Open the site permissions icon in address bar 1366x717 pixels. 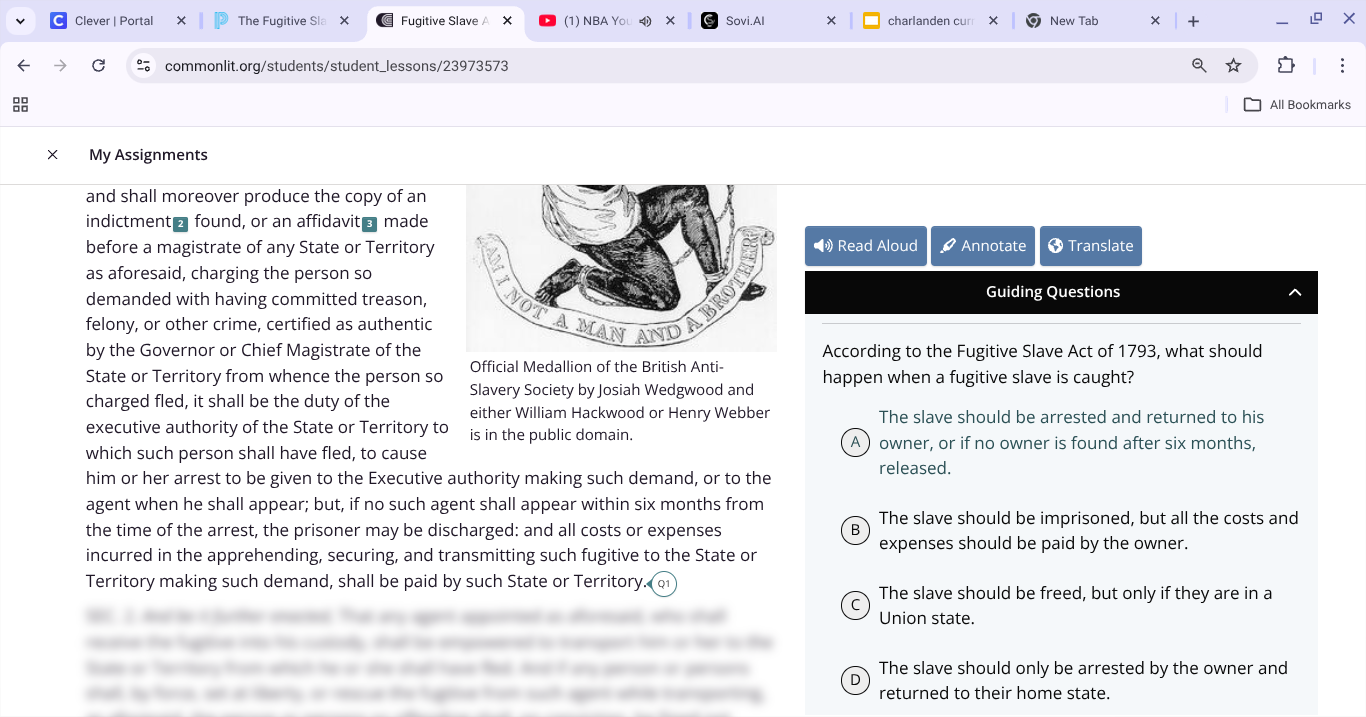[142, 65]
